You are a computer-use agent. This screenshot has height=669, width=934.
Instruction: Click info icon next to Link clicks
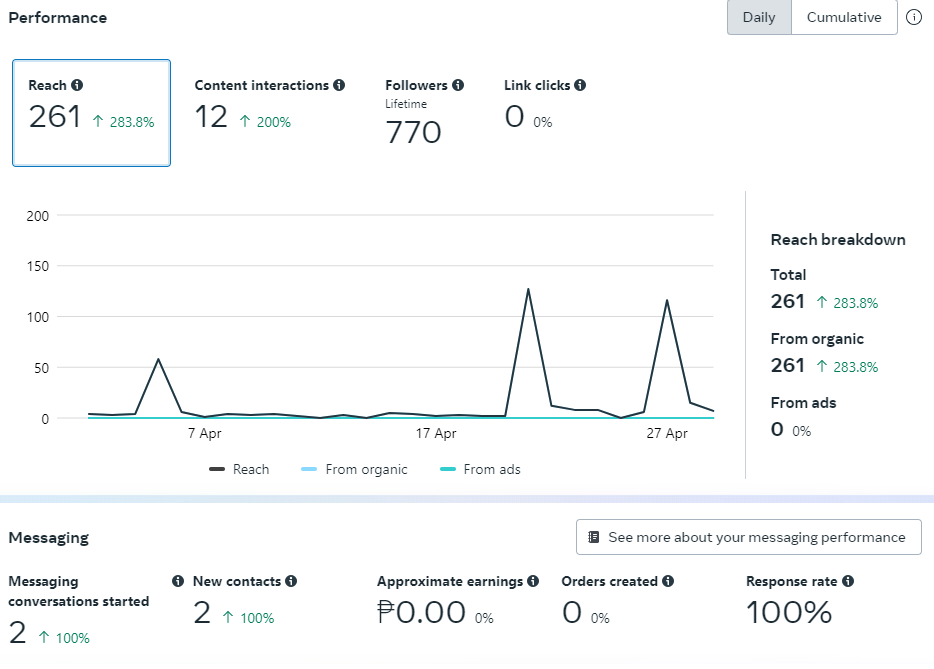580,86
